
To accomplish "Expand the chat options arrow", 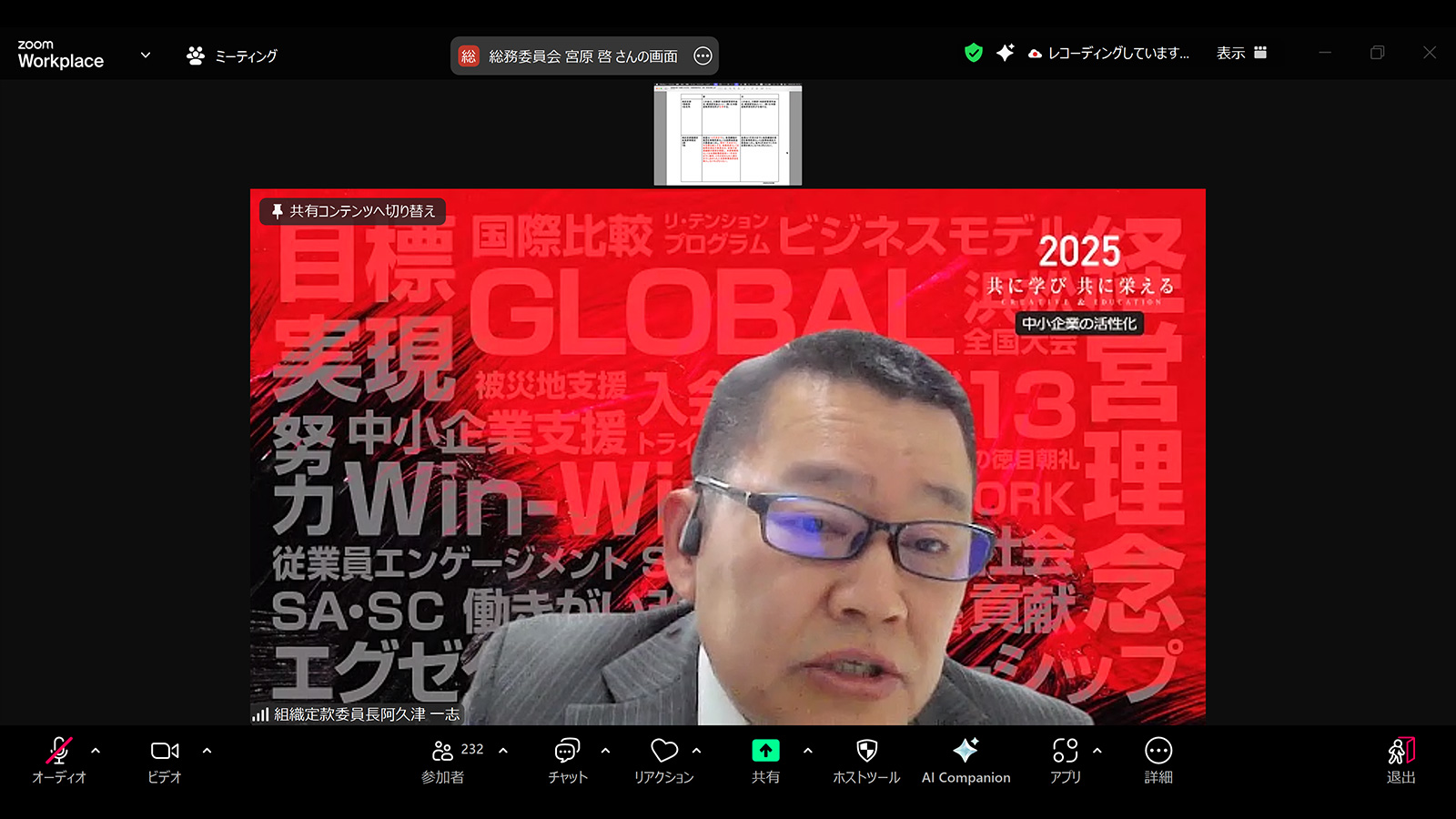I will pos(605,751).
